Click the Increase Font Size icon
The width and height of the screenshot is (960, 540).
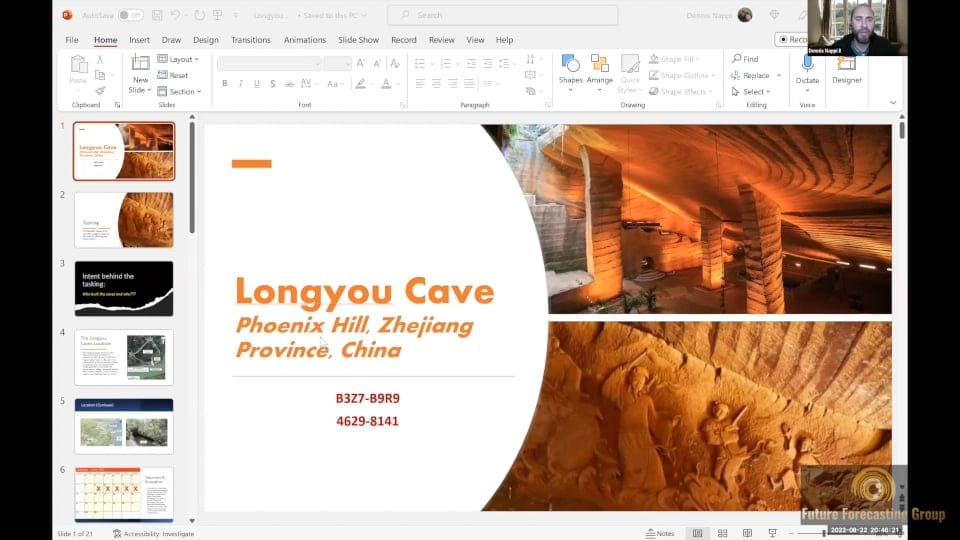coord(361,63)
